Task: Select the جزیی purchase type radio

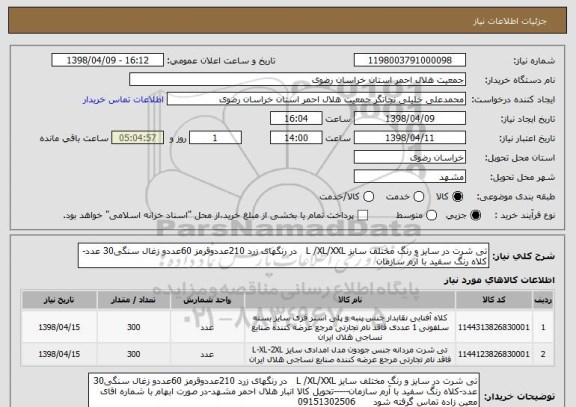Action: pyautogui.click(x=475, y=215)
